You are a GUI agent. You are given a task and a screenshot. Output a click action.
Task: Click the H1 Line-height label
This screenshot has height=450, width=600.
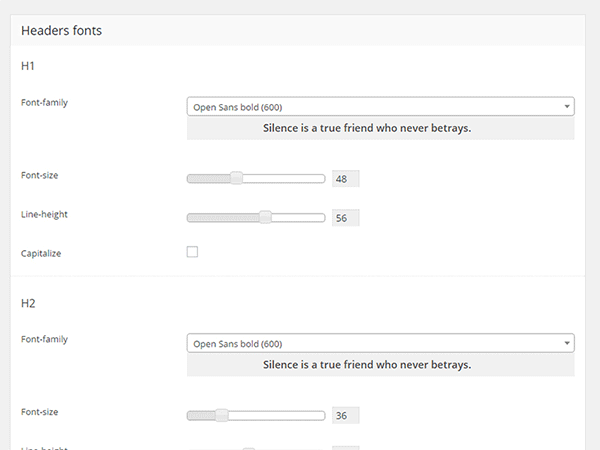[44, 214]
